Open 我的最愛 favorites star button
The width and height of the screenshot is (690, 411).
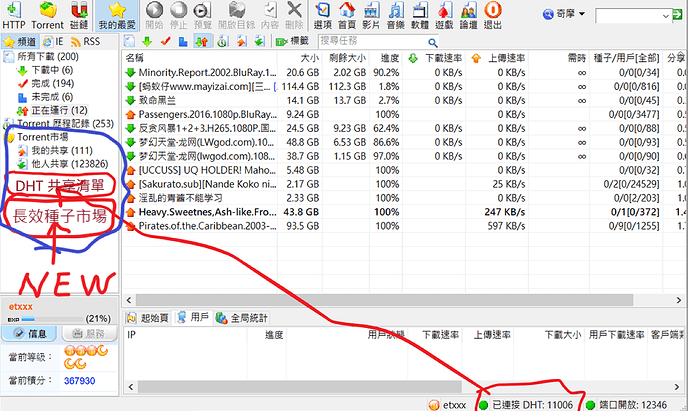(x=117, y=15)
